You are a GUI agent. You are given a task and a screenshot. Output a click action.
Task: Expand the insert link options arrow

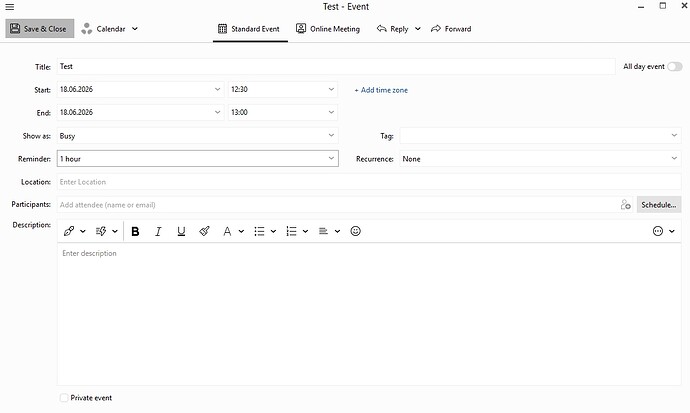pos(83,231)
